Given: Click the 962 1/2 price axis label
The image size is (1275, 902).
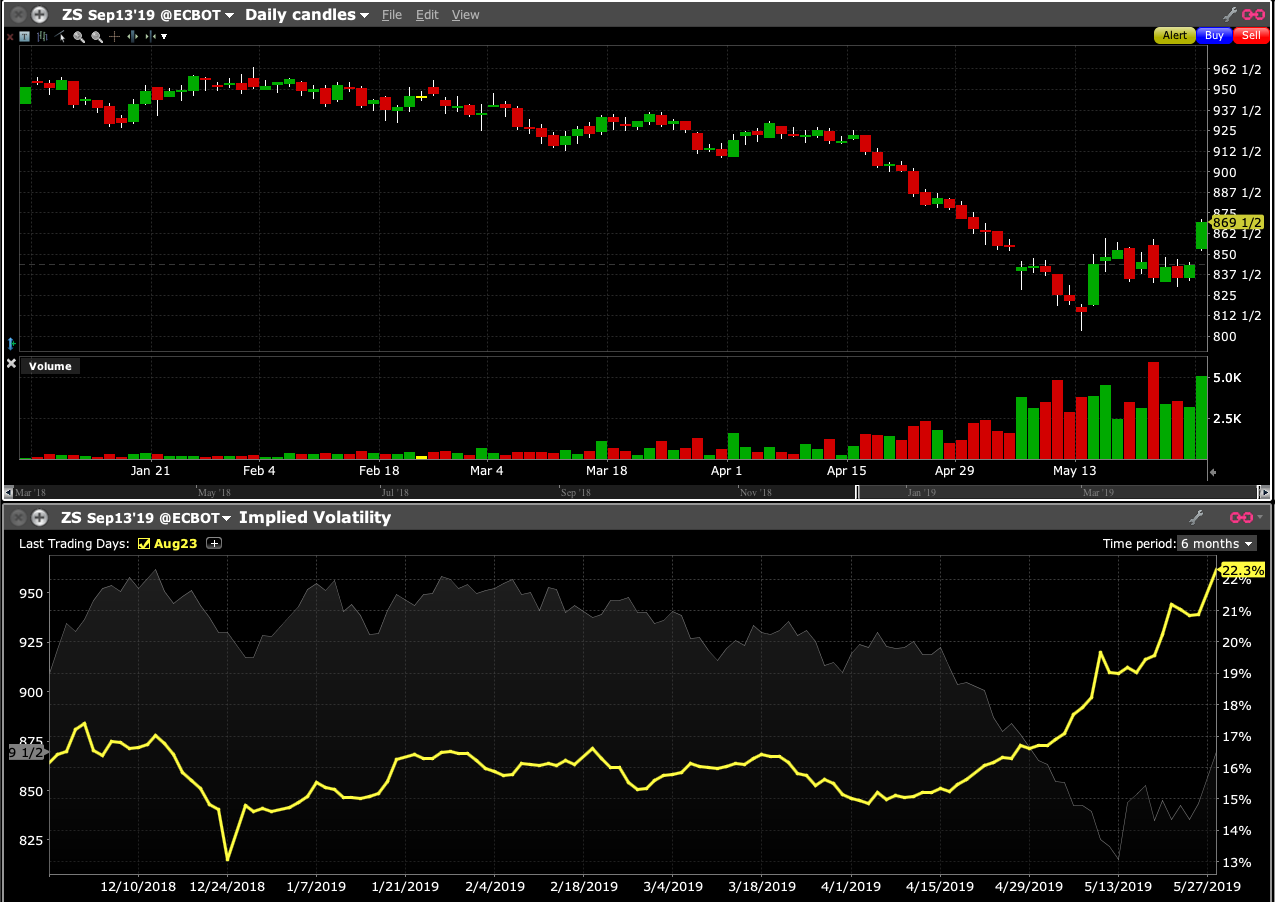Looking at the screenshot, I should [x=1237, y=69].
